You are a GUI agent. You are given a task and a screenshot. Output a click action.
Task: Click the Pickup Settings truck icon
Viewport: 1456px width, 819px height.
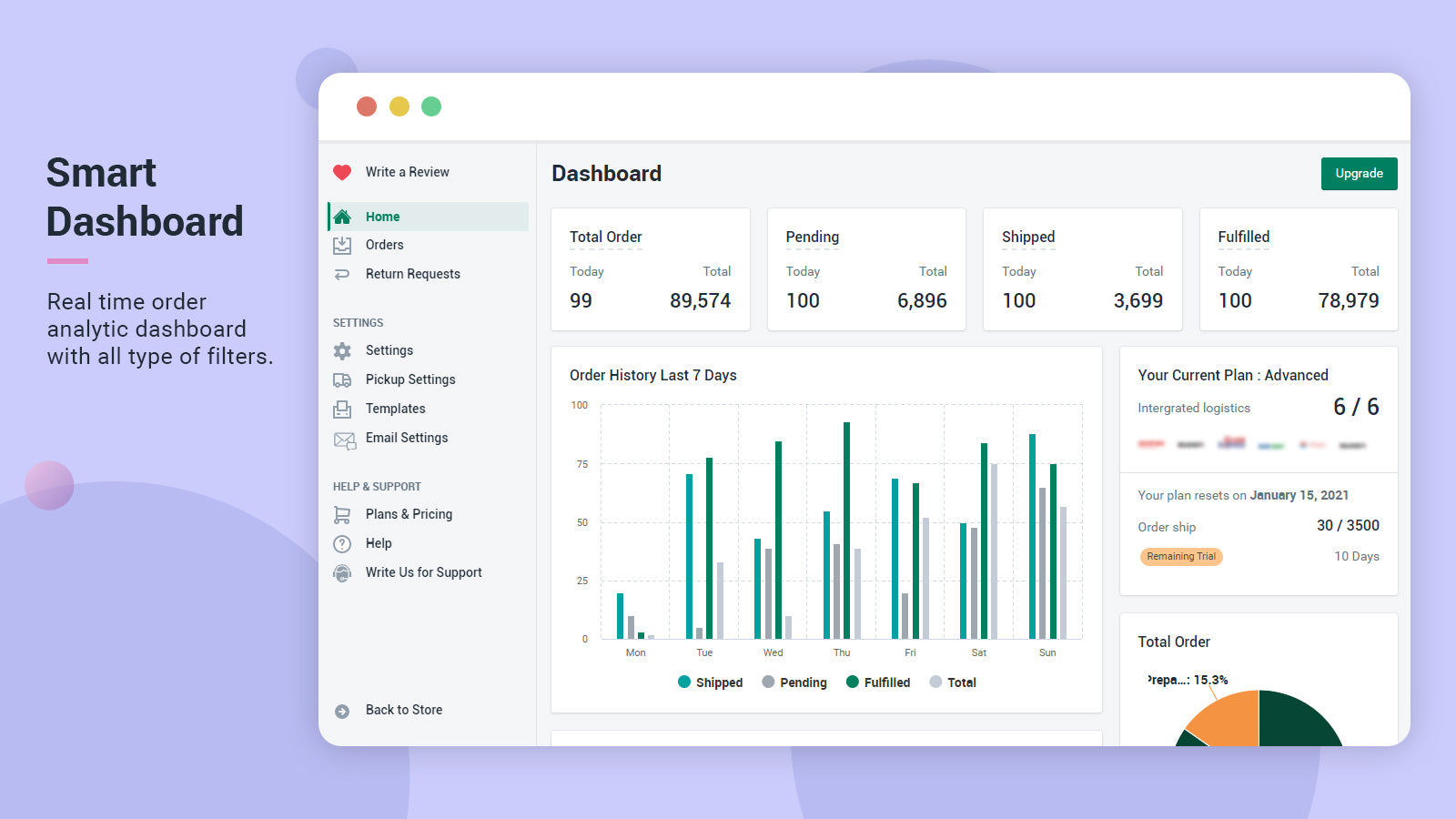point(342,379)
